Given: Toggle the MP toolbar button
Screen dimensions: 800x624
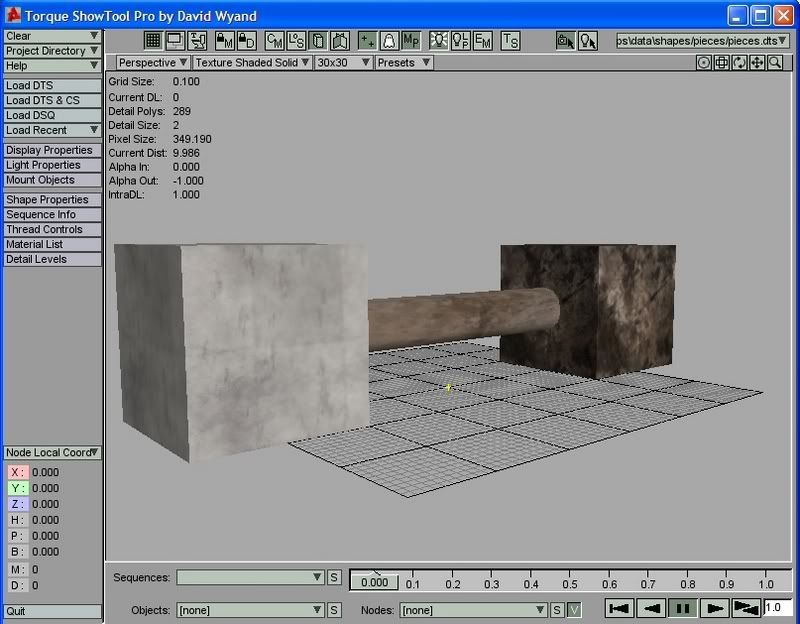Looking at the screenshot, I should 410,41.
